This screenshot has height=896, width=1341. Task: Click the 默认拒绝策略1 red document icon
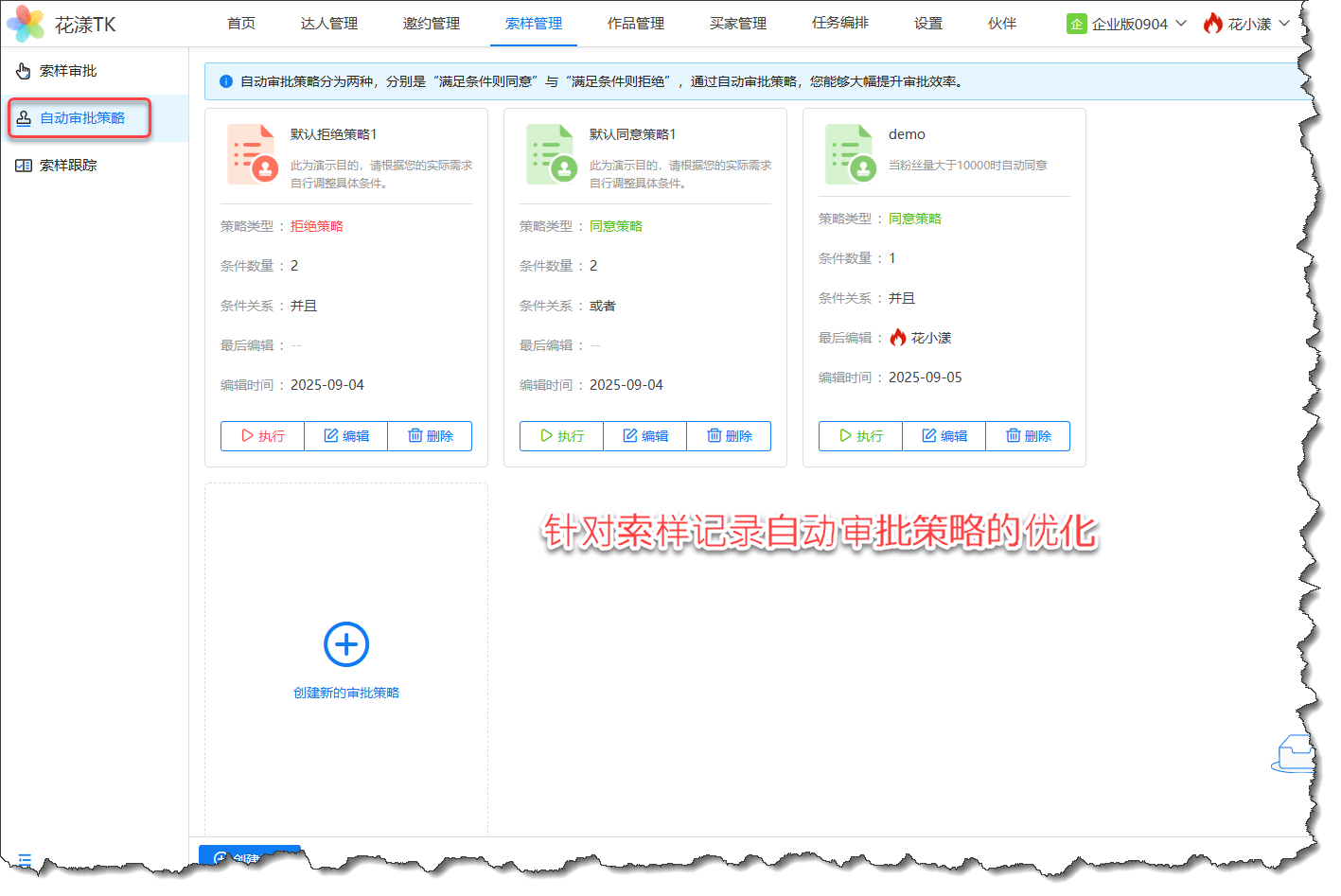pyautogui.click(x=252, y=153)
